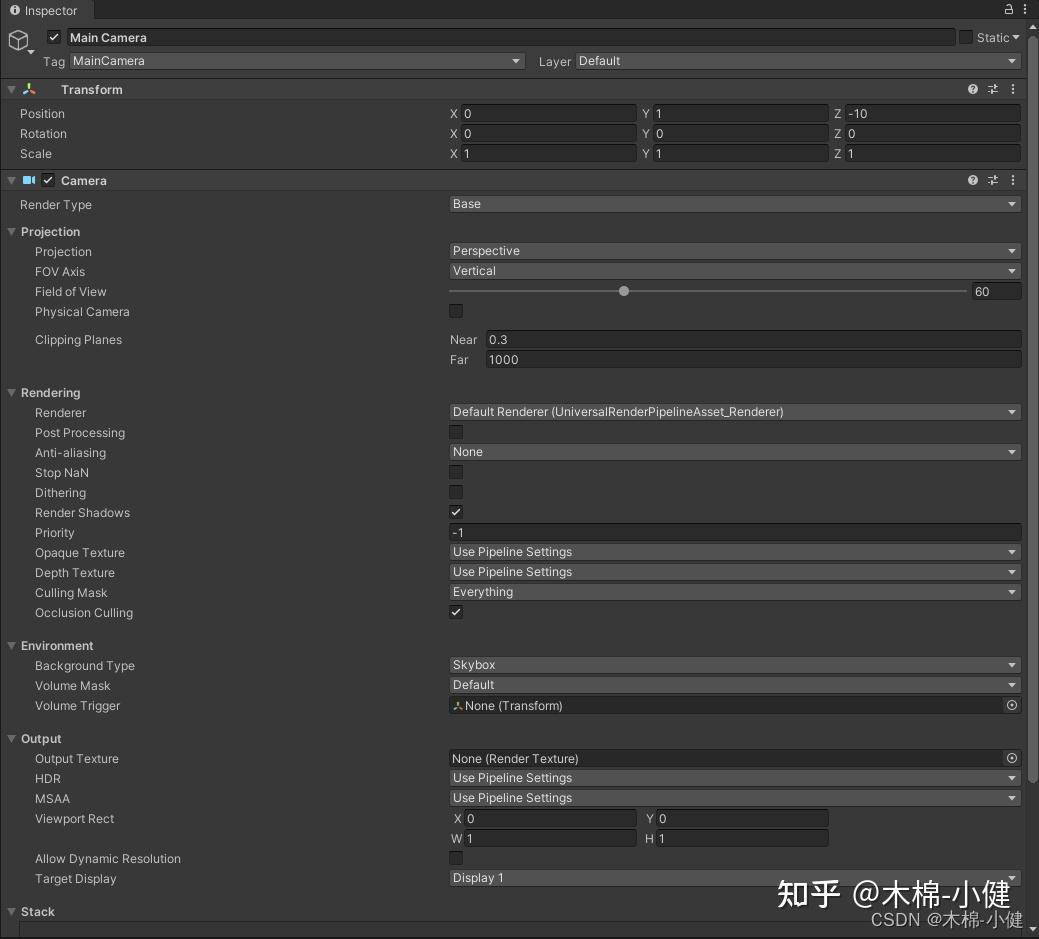Image resolution: width=1039 pixels, height=939 pixels.
Task: Click the Main Camera cube icon
Action: (18, 40)
